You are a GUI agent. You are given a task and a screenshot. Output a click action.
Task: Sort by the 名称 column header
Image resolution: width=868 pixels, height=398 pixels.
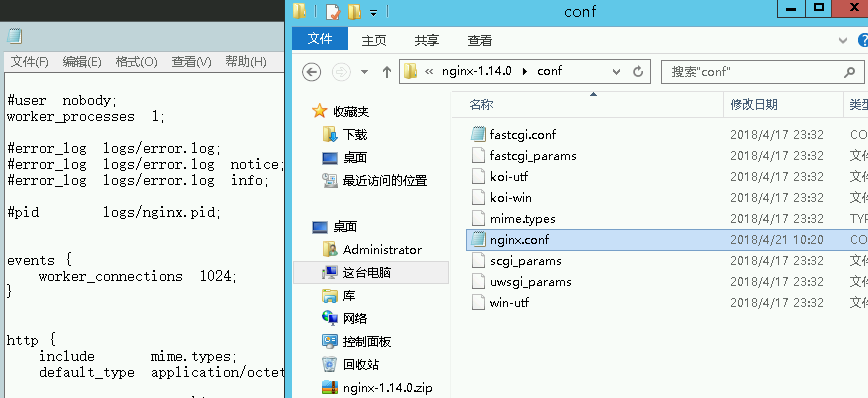click(x=482, y=105)
